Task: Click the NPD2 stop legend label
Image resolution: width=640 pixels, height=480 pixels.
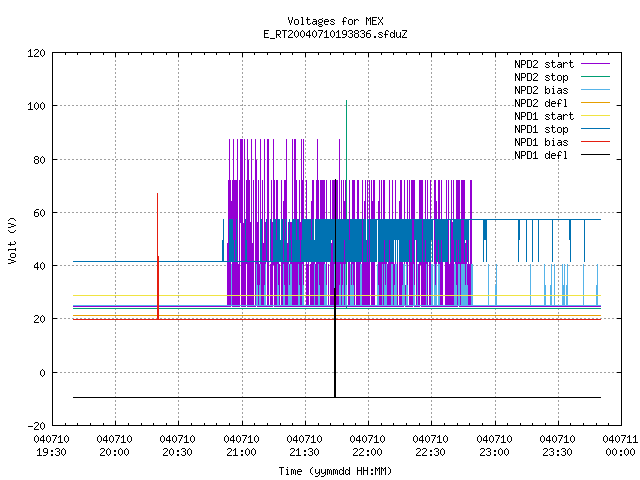Action: [541, 77]
